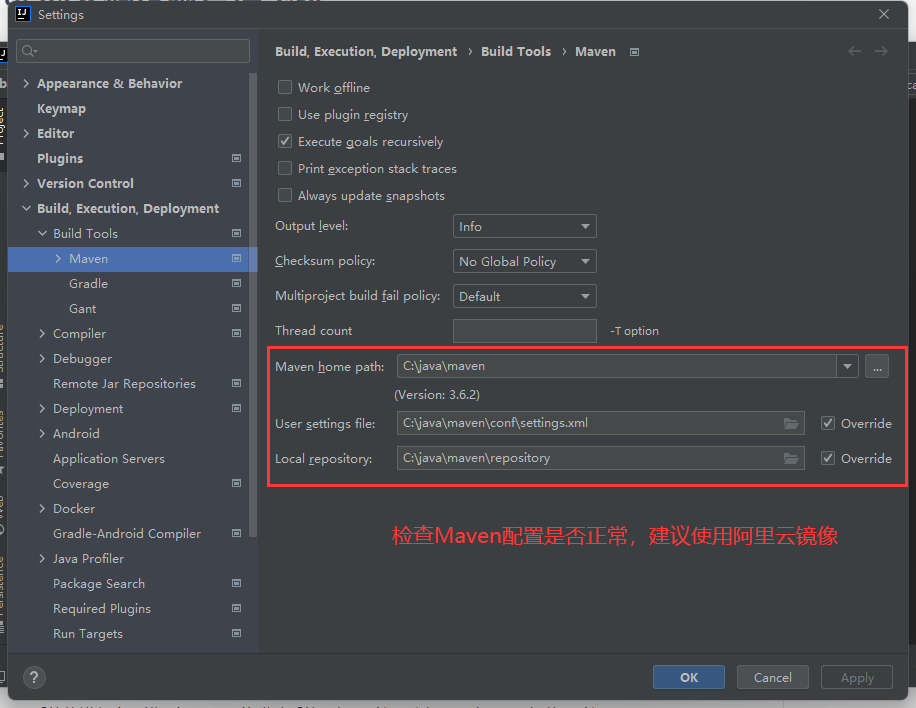This screenshot has height=708, width=916.
Task: Click the settings tree vertical scrollbar
Action: pos(253,304)
